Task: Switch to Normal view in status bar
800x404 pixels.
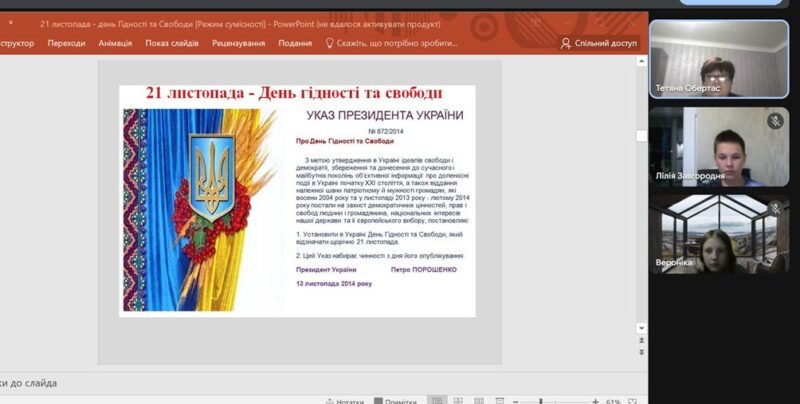Action: (x=438, y=401)
